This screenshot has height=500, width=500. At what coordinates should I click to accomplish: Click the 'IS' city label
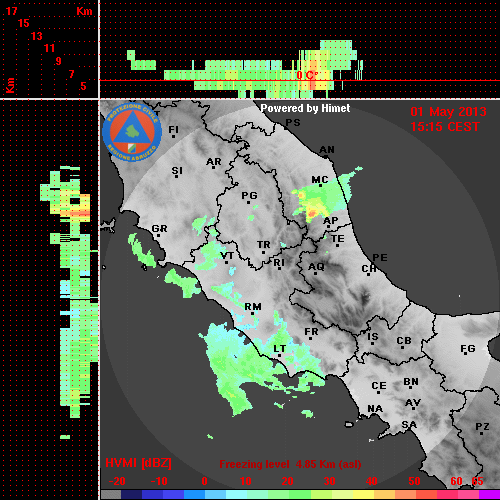[373, 337]
